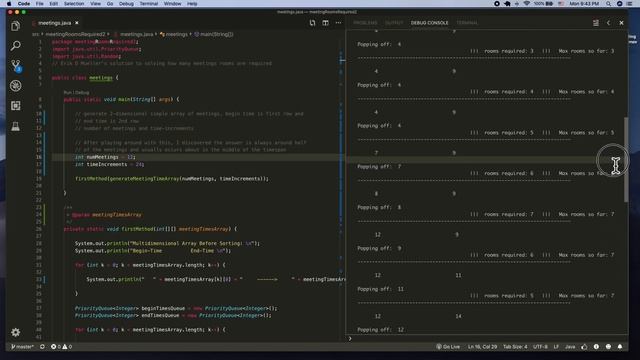Open the Test flask view
The width and height of the screenshot is (640, 360).
tap(16, 126)
